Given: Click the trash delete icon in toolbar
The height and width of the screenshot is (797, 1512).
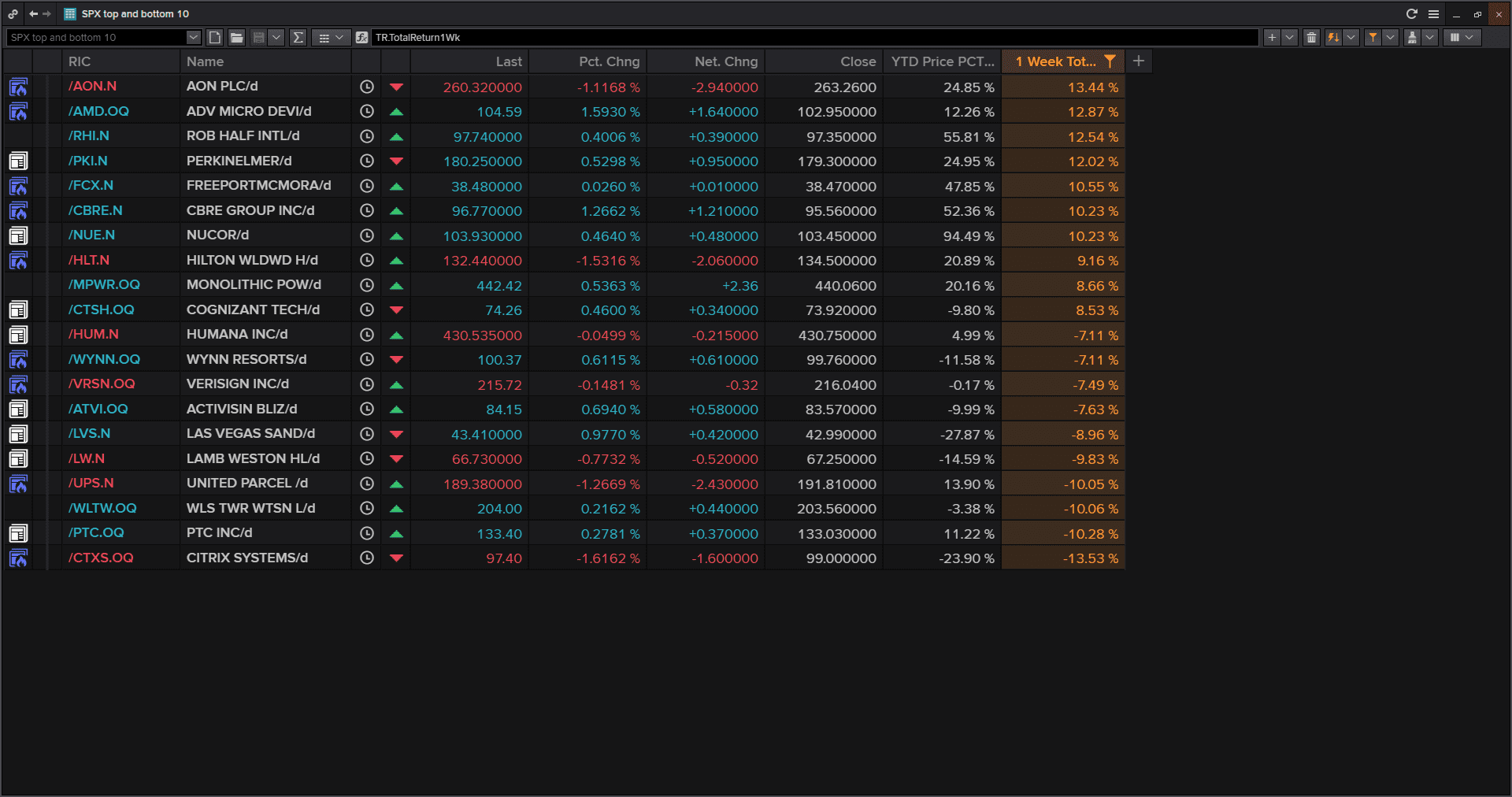Looking at the screenshot, I should pos(1311,37).
